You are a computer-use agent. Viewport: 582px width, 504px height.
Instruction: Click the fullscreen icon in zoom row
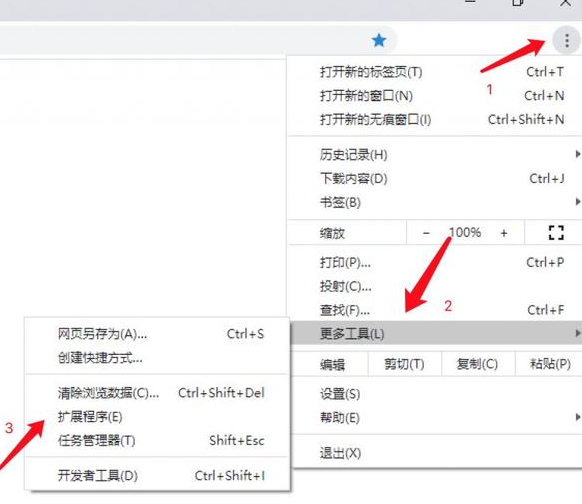click(556, 233)
